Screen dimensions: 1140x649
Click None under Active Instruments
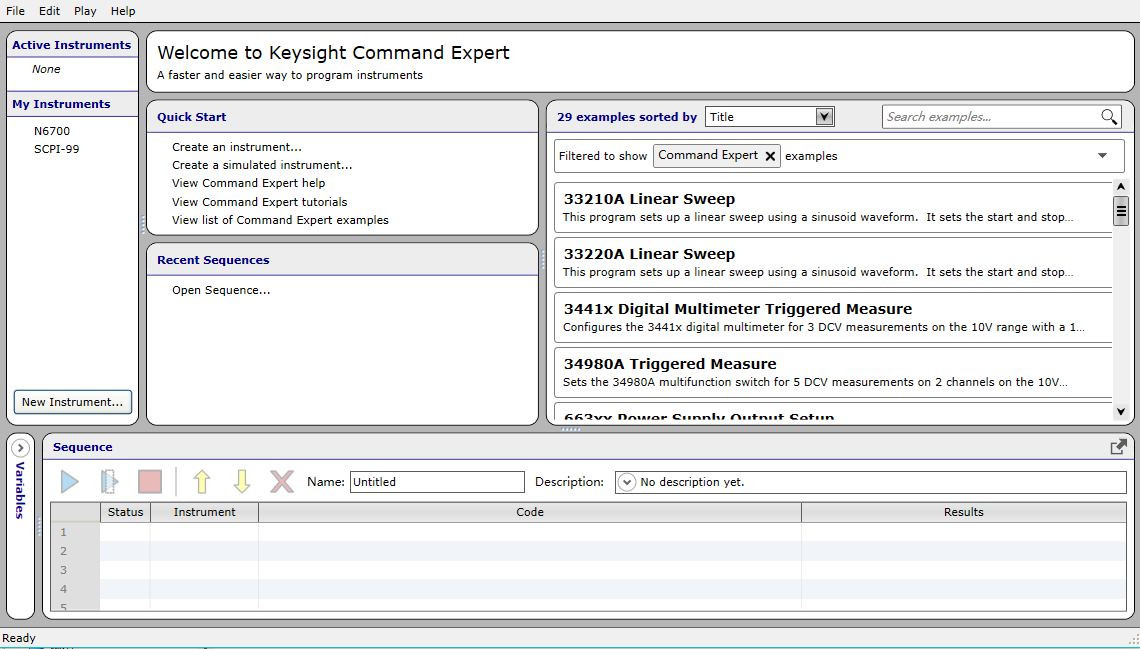click(46, 69)
